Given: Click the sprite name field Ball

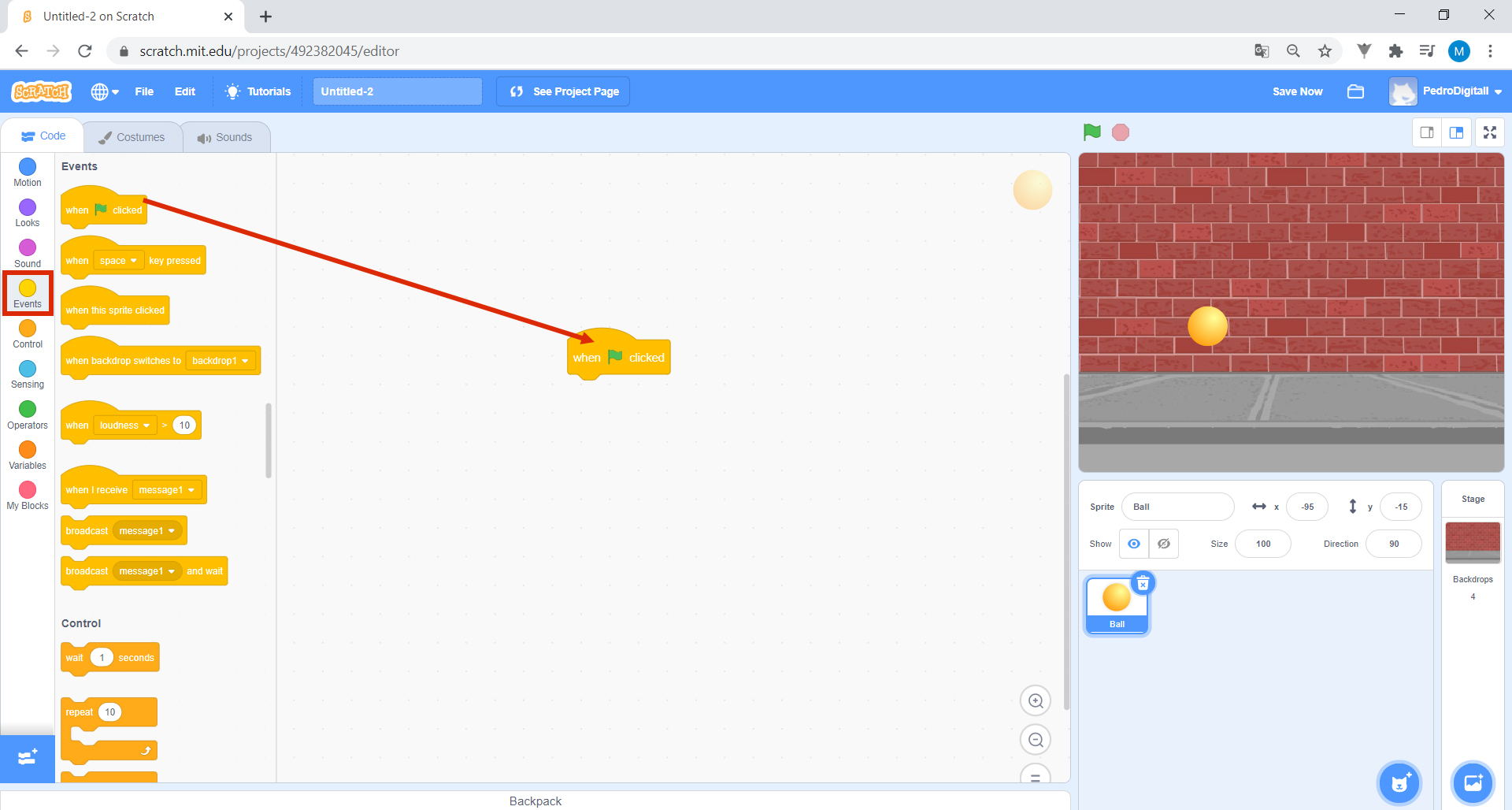Looking at the screenshot, I should point(1177,507).
